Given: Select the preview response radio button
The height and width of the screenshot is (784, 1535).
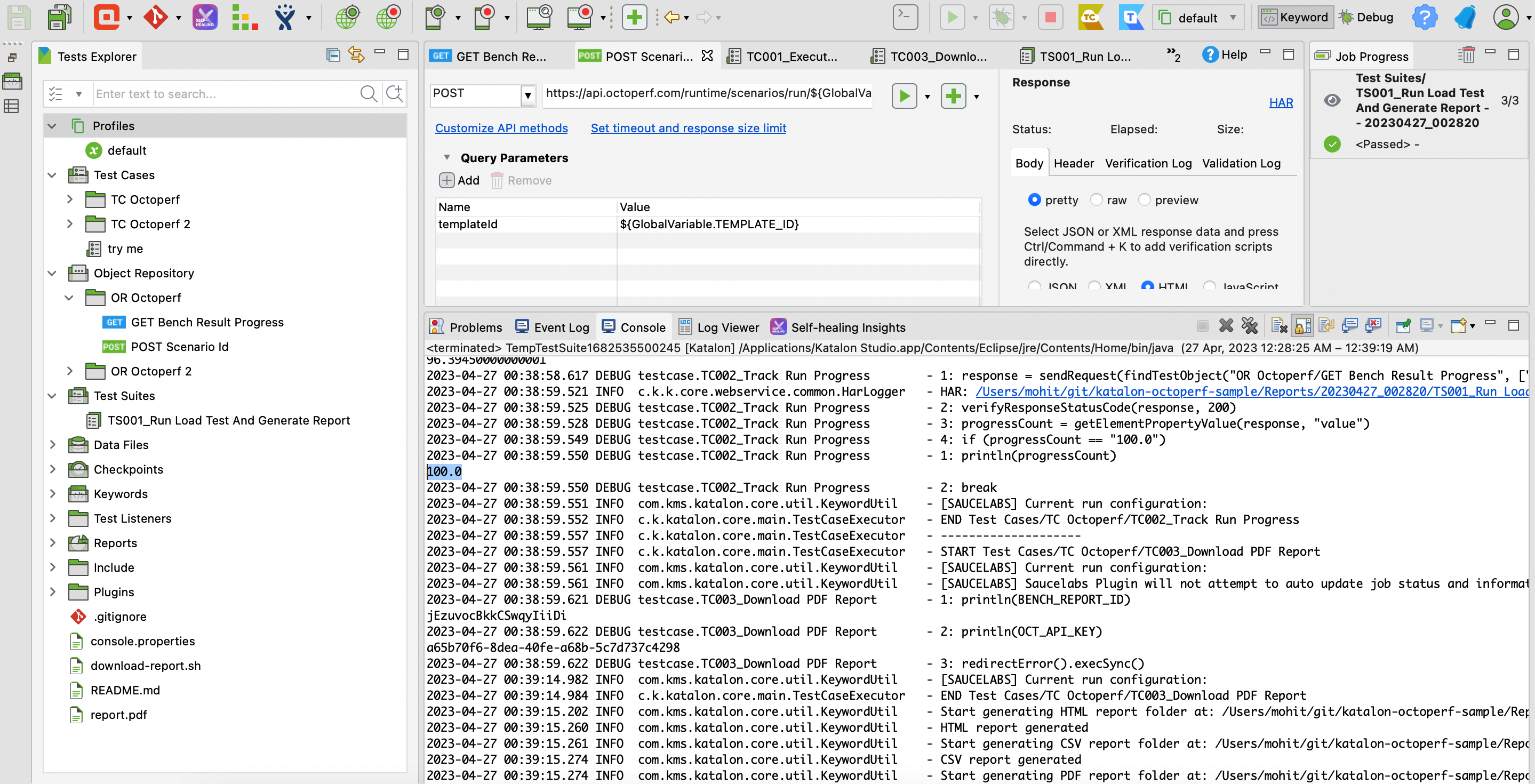Looking at the screenshot, I should tap(1144, 199).
